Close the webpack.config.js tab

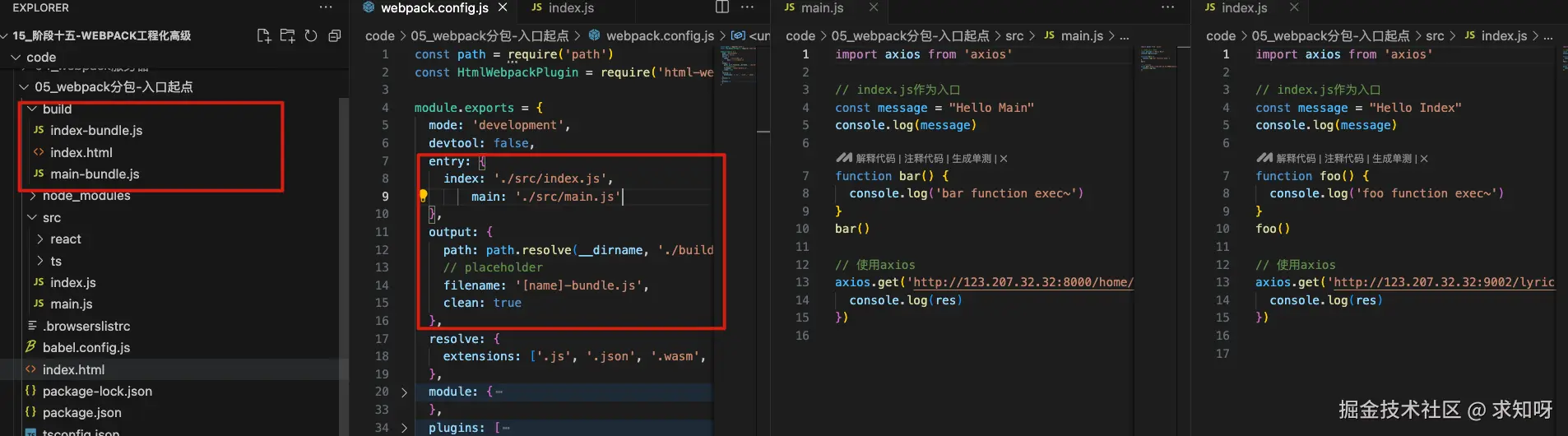tap(503, 7)
